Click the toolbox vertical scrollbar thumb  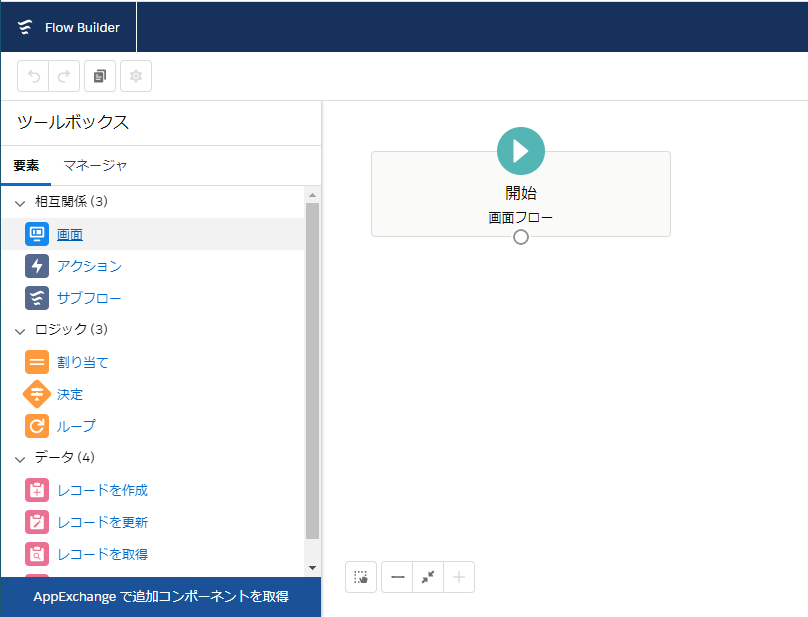click(x=312, y=371)
